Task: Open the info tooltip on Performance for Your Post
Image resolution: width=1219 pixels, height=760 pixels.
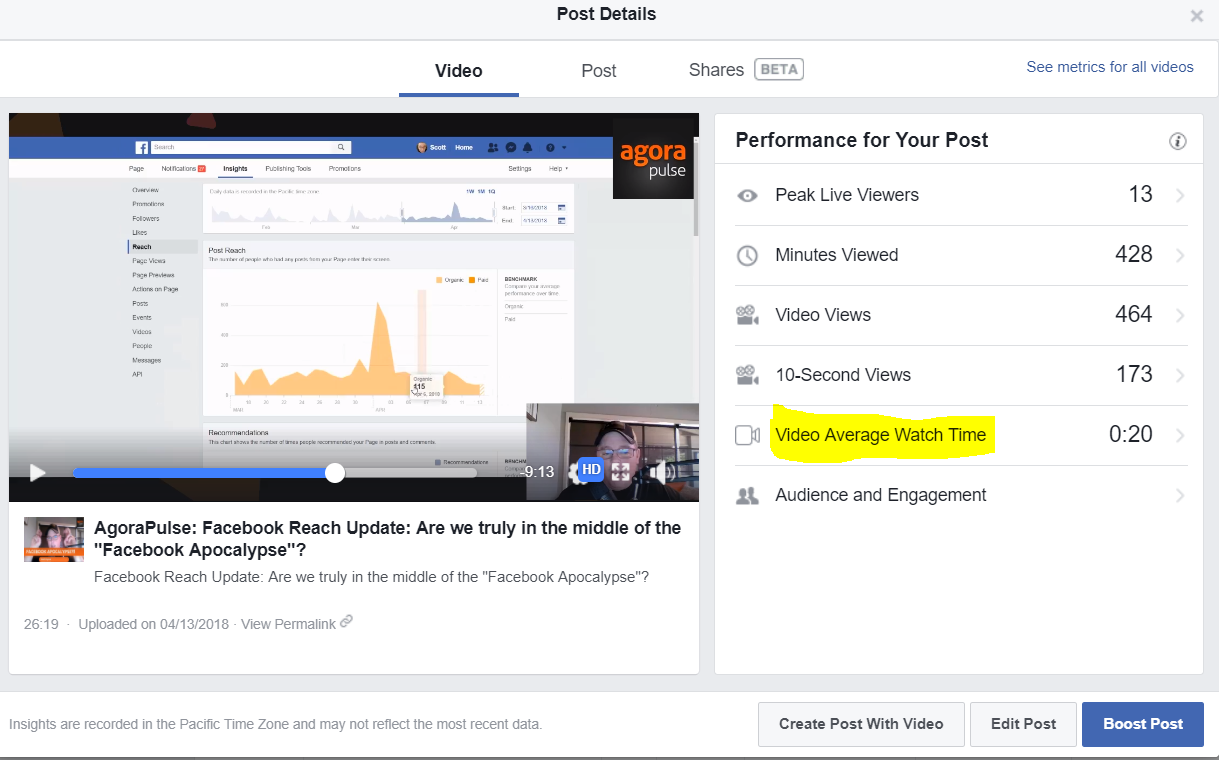Action: pos(1177,140)
